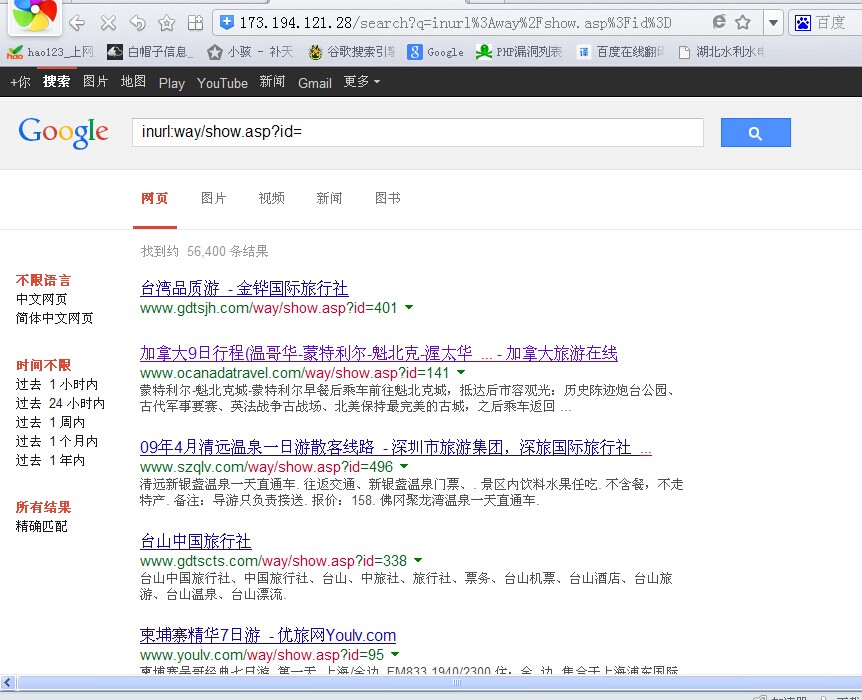Expand the 更多 dropdown menu

362,82
